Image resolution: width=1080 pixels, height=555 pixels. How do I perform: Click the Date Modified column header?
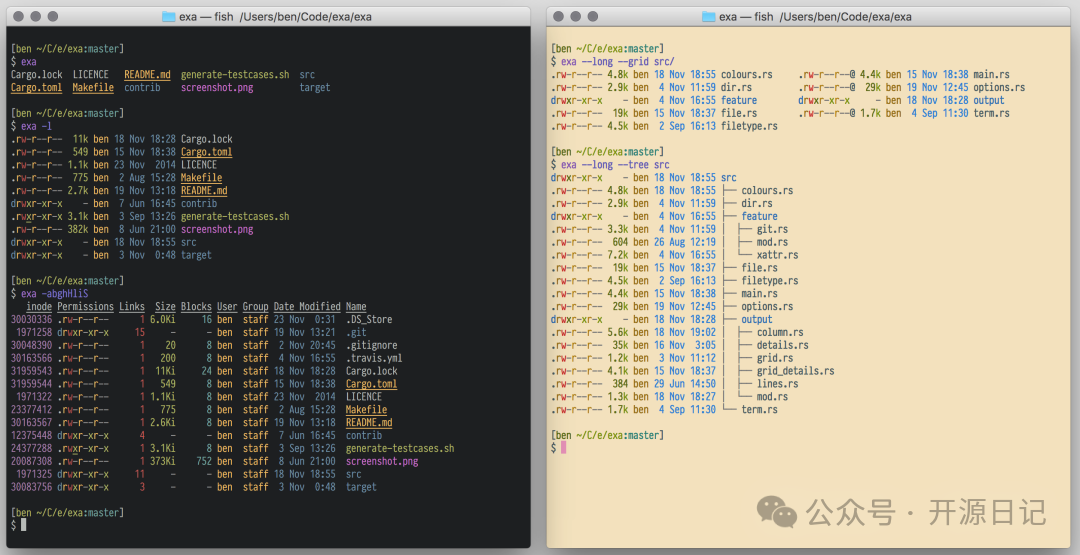point(307,307)
